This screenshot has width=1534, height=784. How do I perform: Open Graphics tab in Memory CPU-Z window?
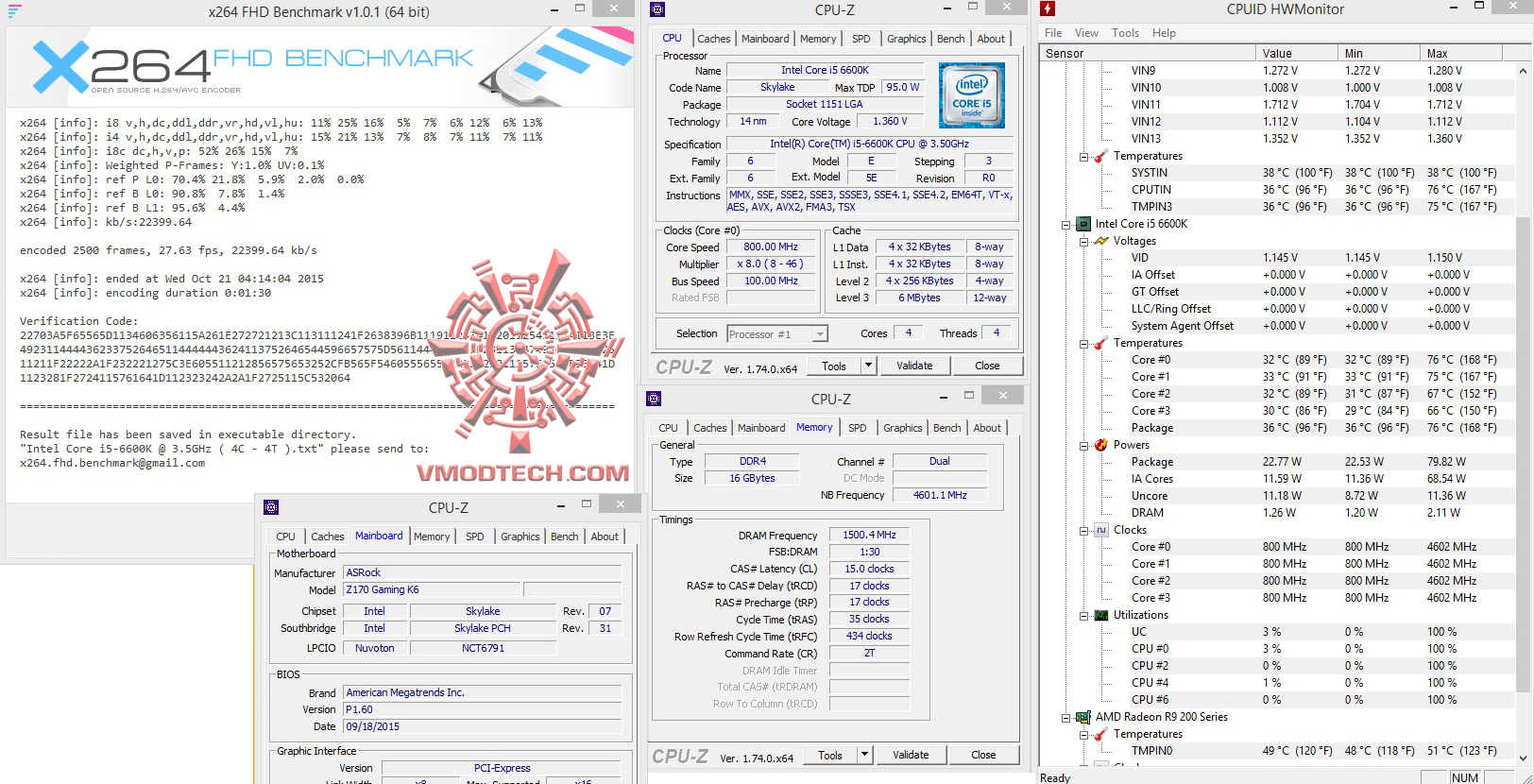[x=902, y=428]
